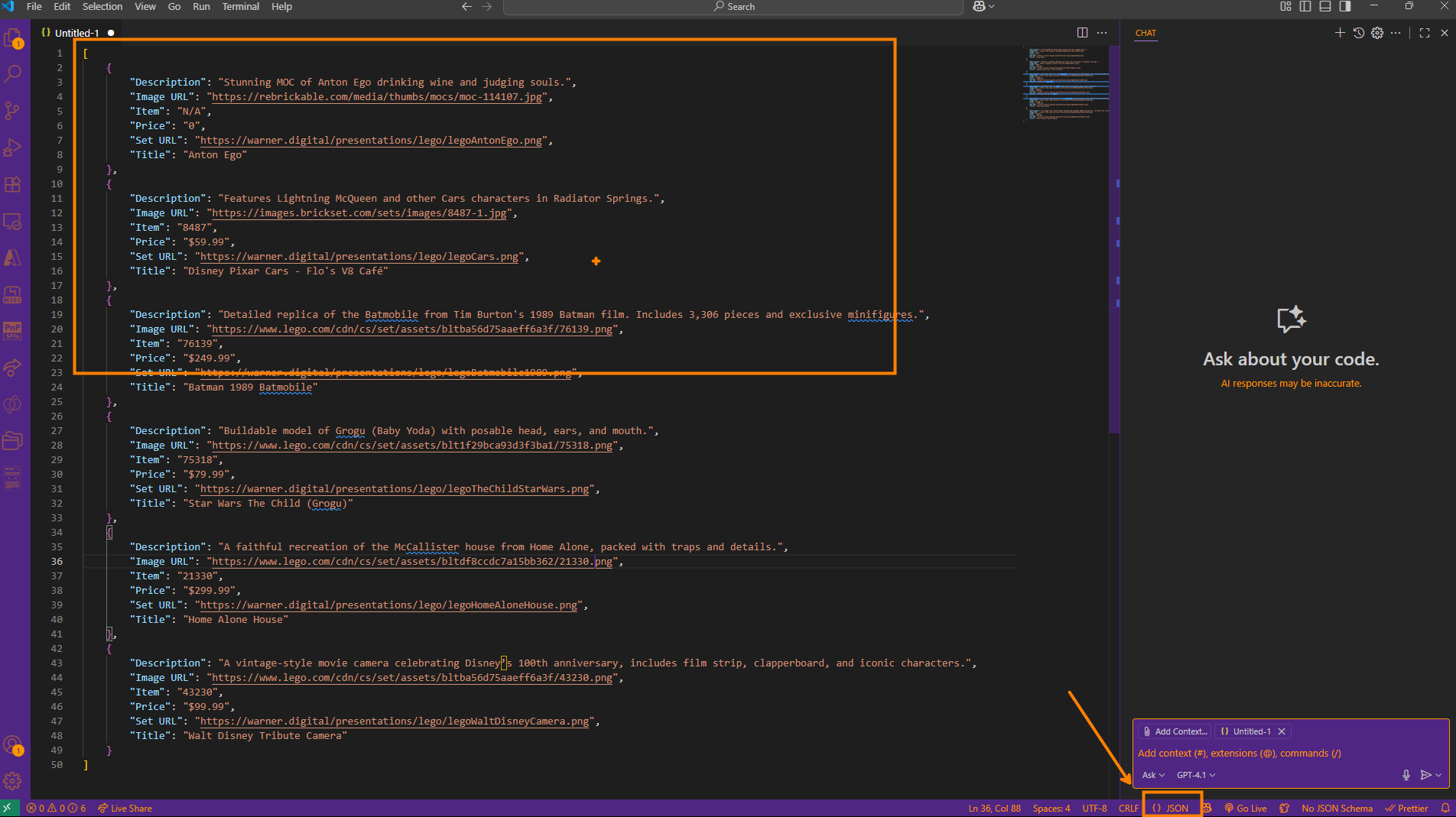The image size is (1456, 817).
Task: Click the JSON language mode indicator
Action: [1171, 808]
